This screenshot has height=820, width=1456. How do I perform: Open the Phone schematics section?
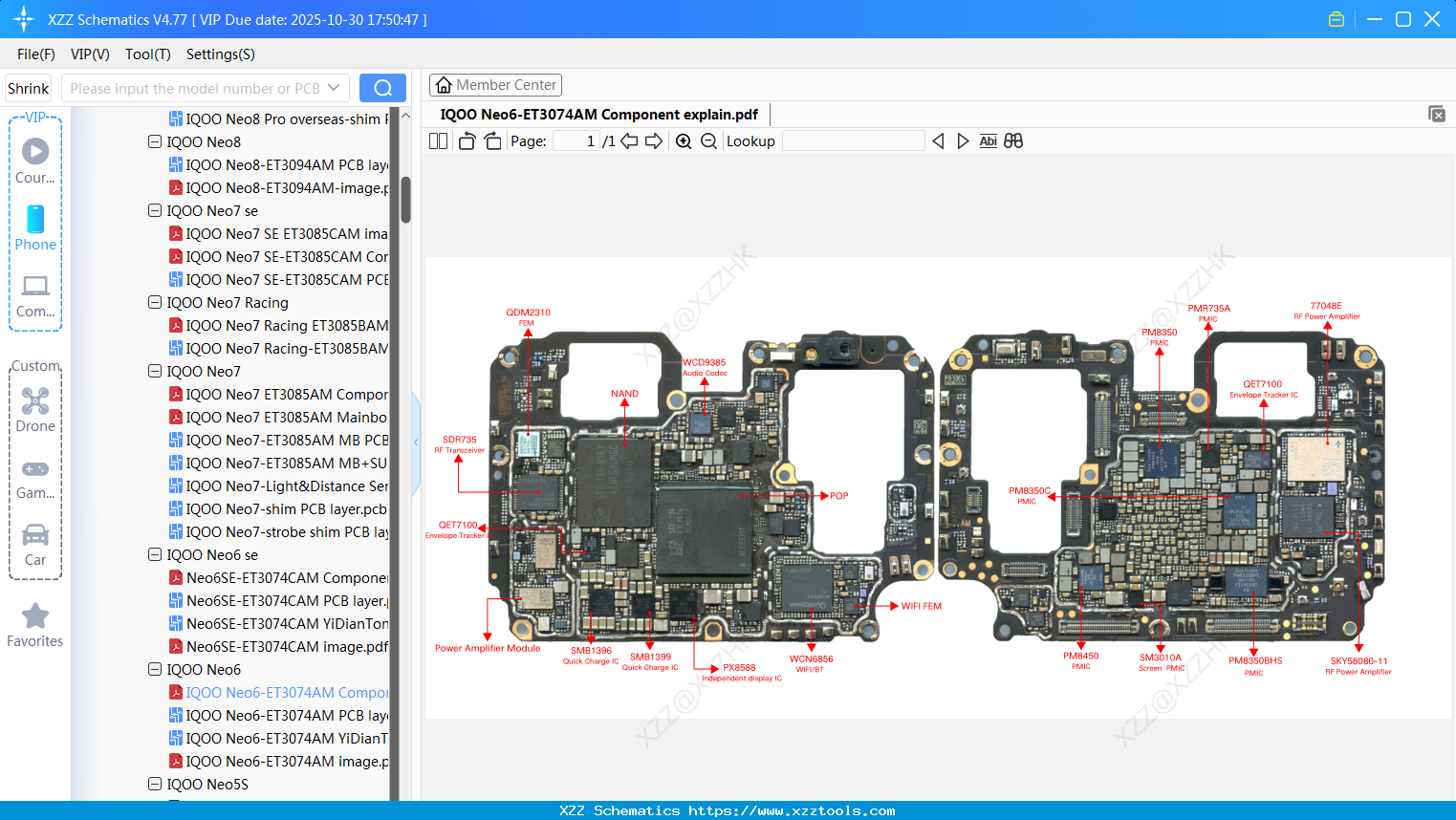point(34,229)
